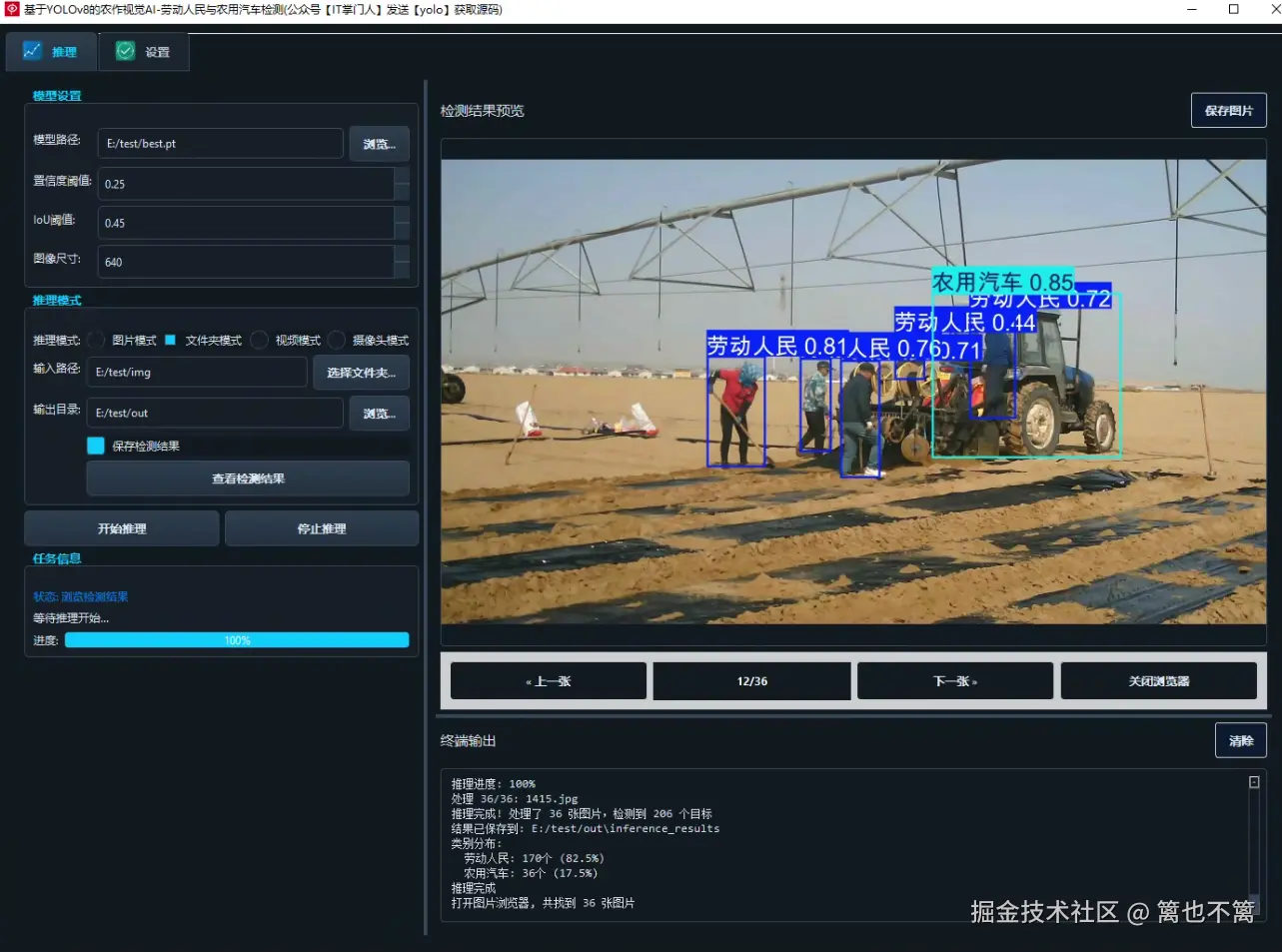Click the IoU阈值 field showing 0.45

246,223
